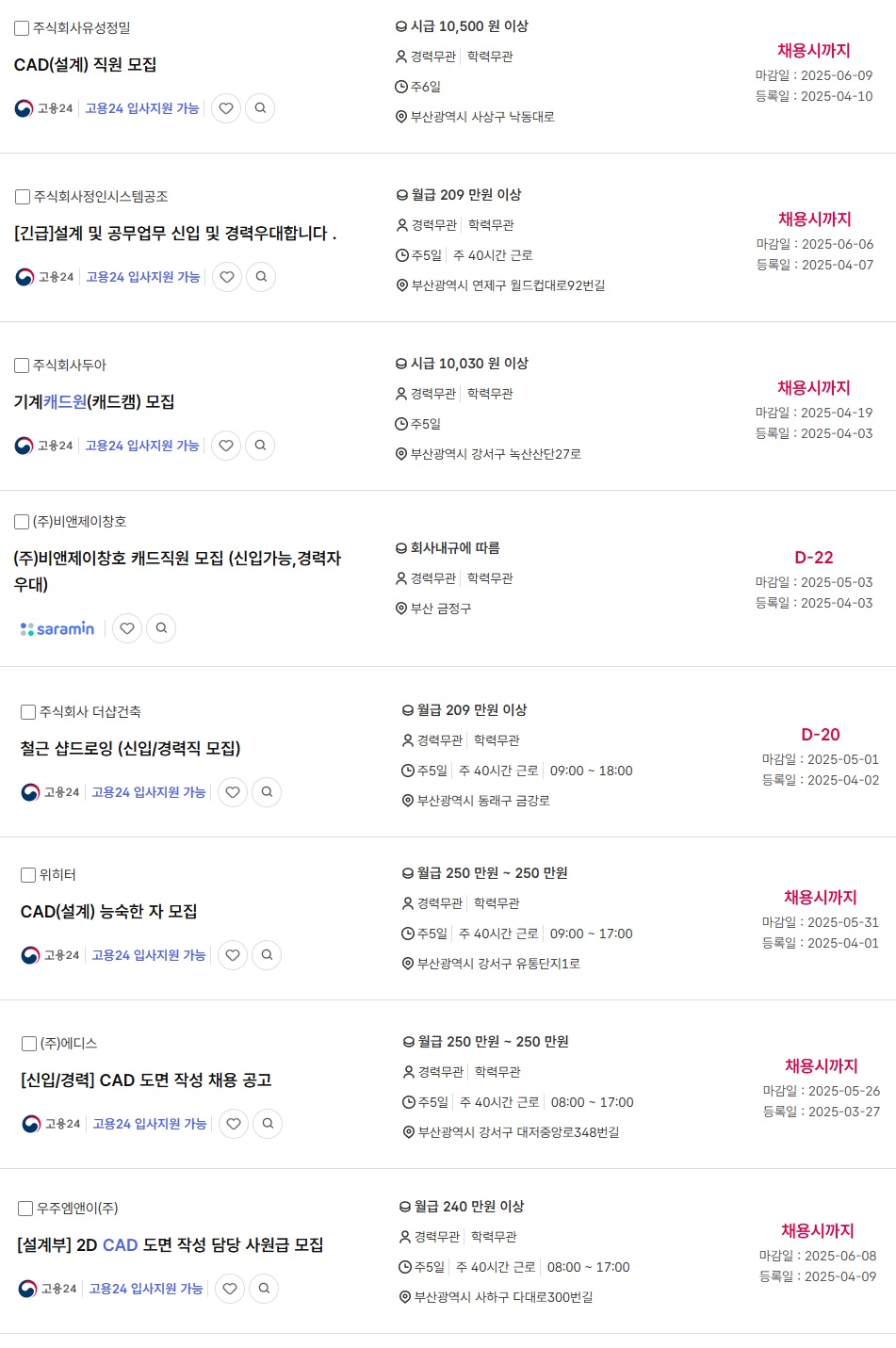
Task: Open the 2D CAD 도면 작성 담당 posting
Action: 171,1245
